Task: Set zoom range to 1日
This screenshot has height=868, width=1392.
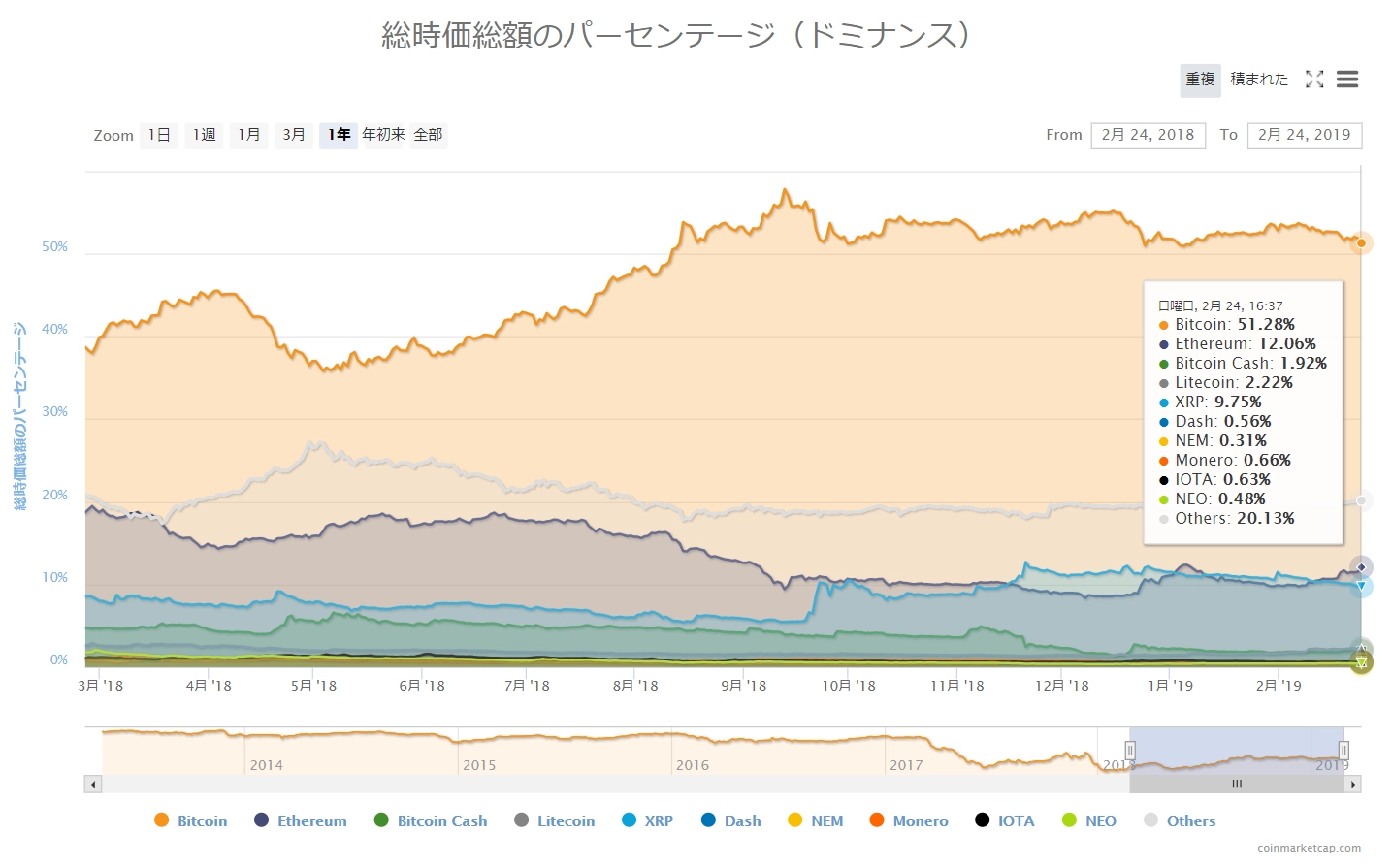Action: pyautogui.click(x=159, y=135)
